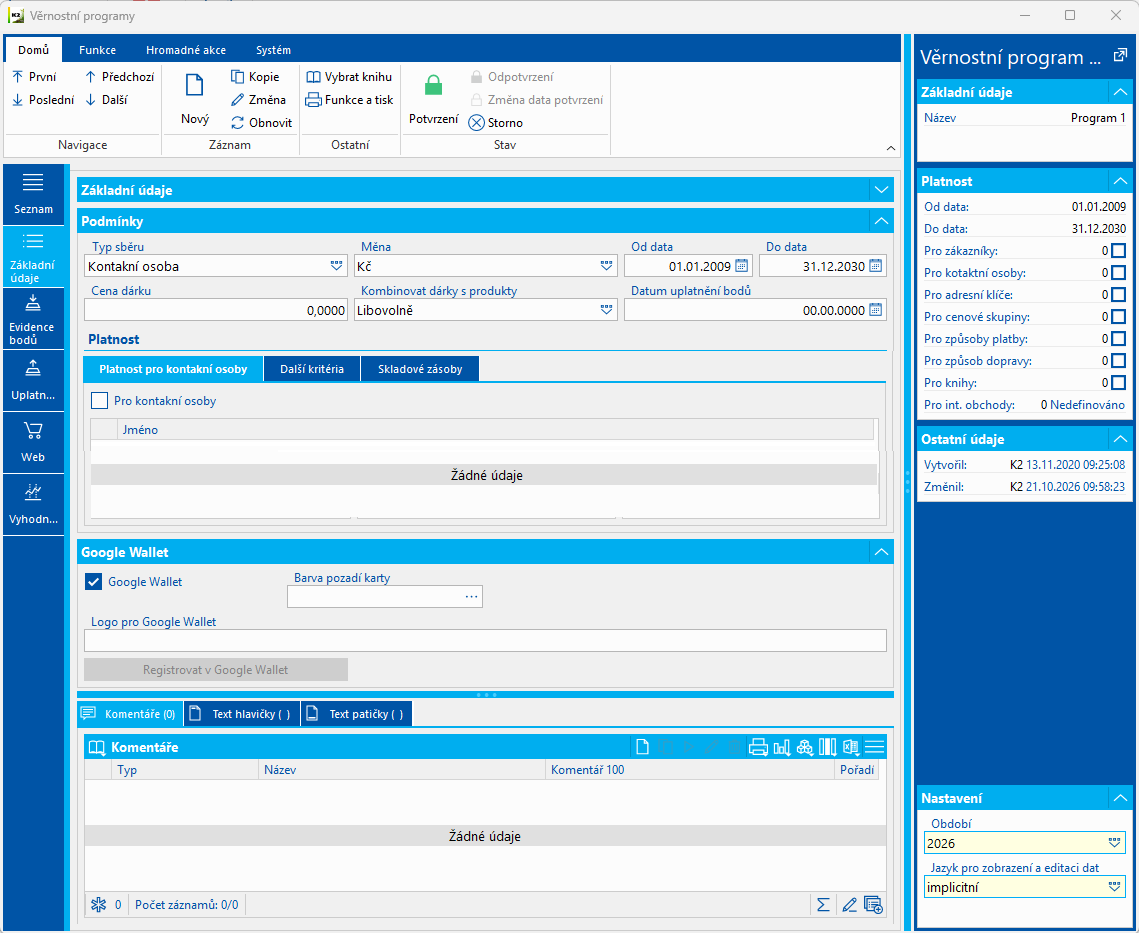The image size is (1139, 933).
Task: Open the Hromadné akce ribbon tab
Action: click(186, 50)
